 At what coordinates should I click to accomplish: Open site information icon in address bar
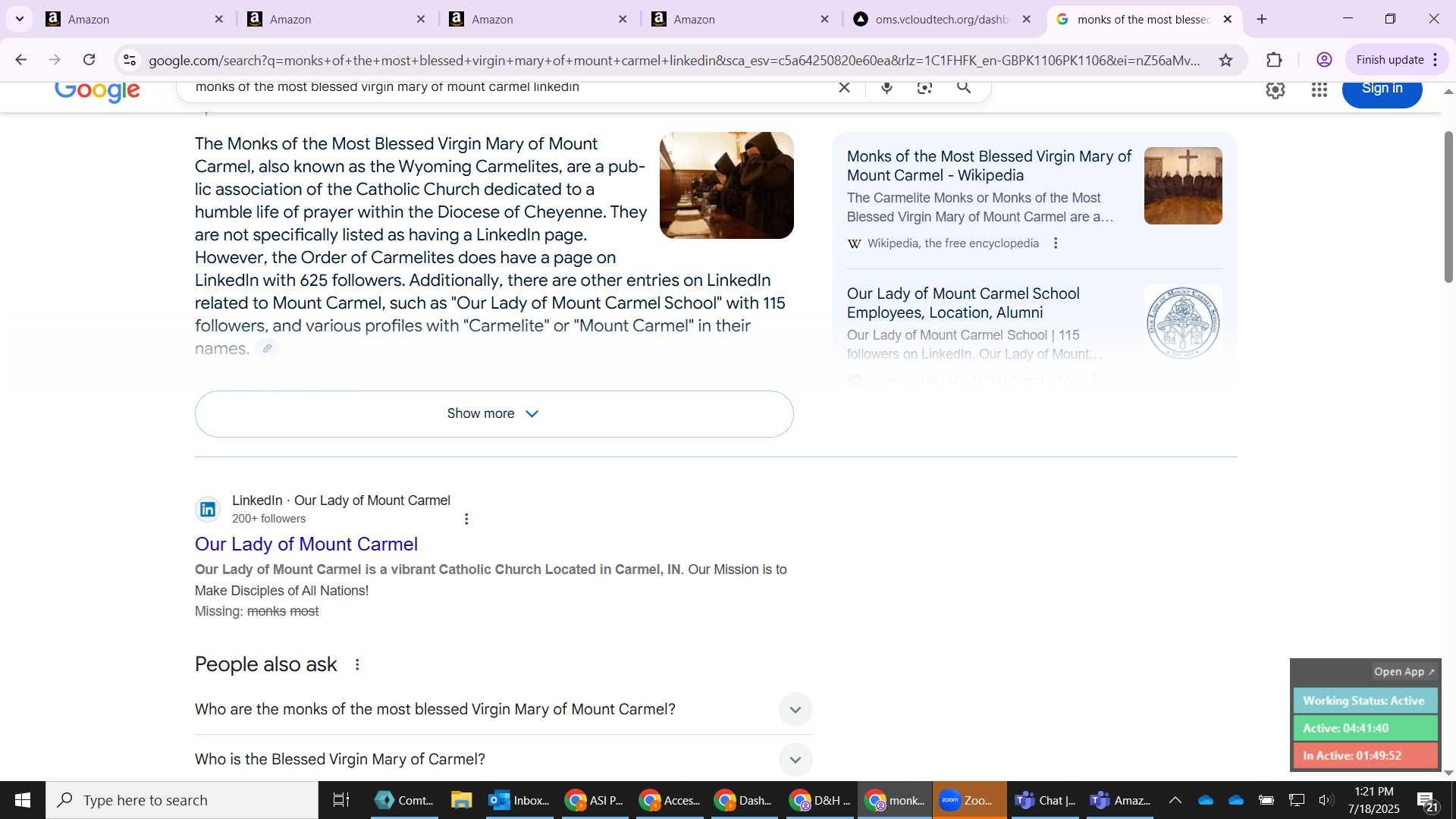pos(130,60)
